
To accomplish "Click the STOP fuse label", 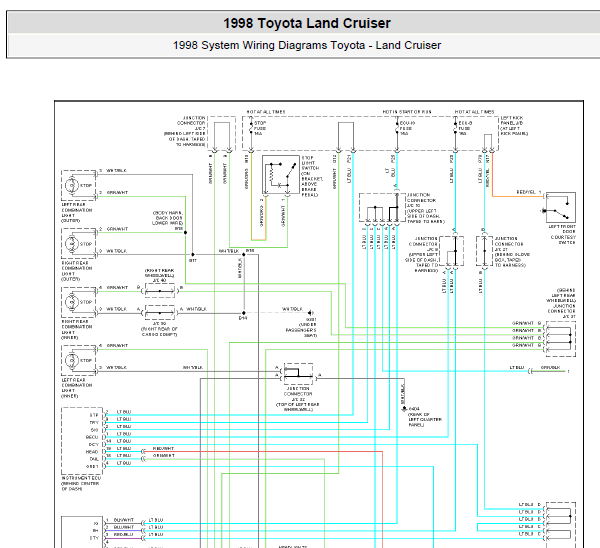I will tap(259, 128).
